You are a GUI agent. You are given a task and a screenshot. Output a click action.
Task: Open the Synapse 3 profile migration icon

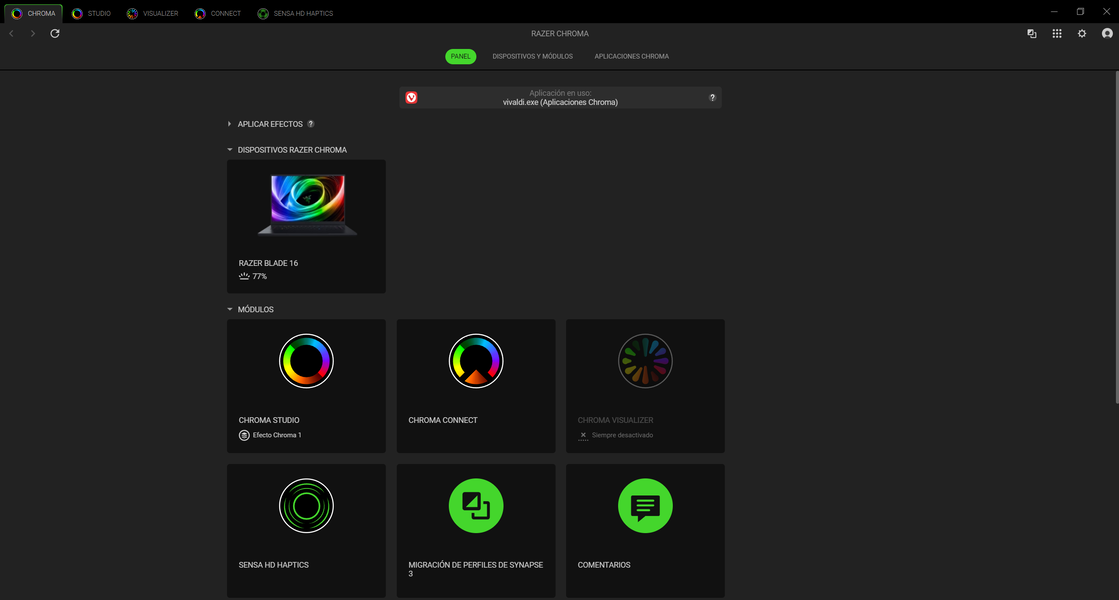[x=476, y=506]
